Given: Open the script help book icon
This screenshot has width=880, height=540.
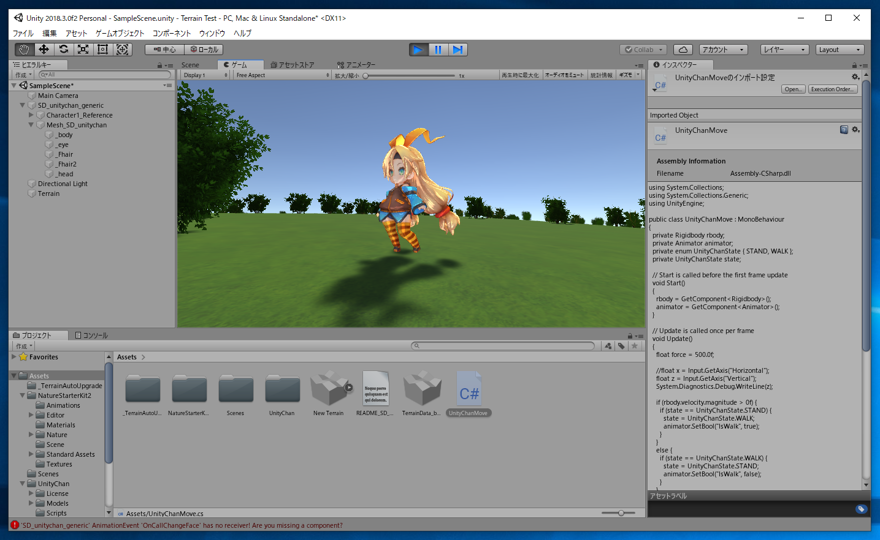Looking at the screenshot, I should point(844,130).
